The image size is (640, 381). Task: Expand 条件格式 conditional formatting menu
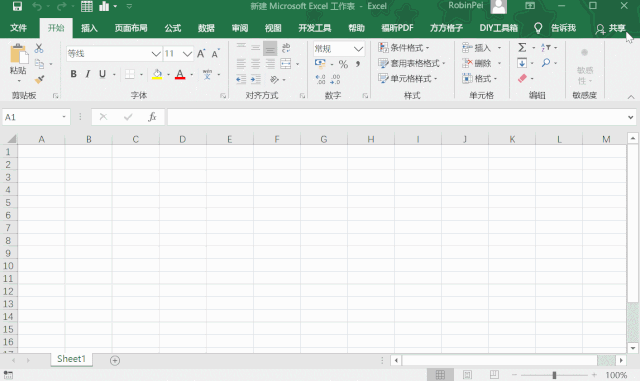point(404,48)
